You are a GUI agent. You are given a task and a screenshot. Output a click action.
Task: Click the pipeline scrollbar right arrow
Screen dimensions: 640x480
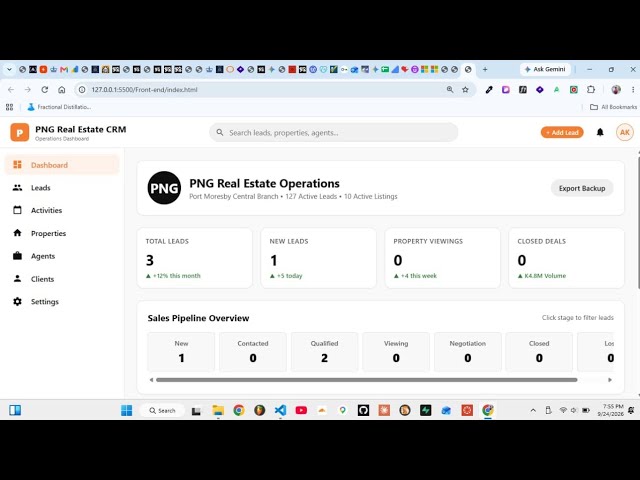pyautogui.click(x=610, y=380)
